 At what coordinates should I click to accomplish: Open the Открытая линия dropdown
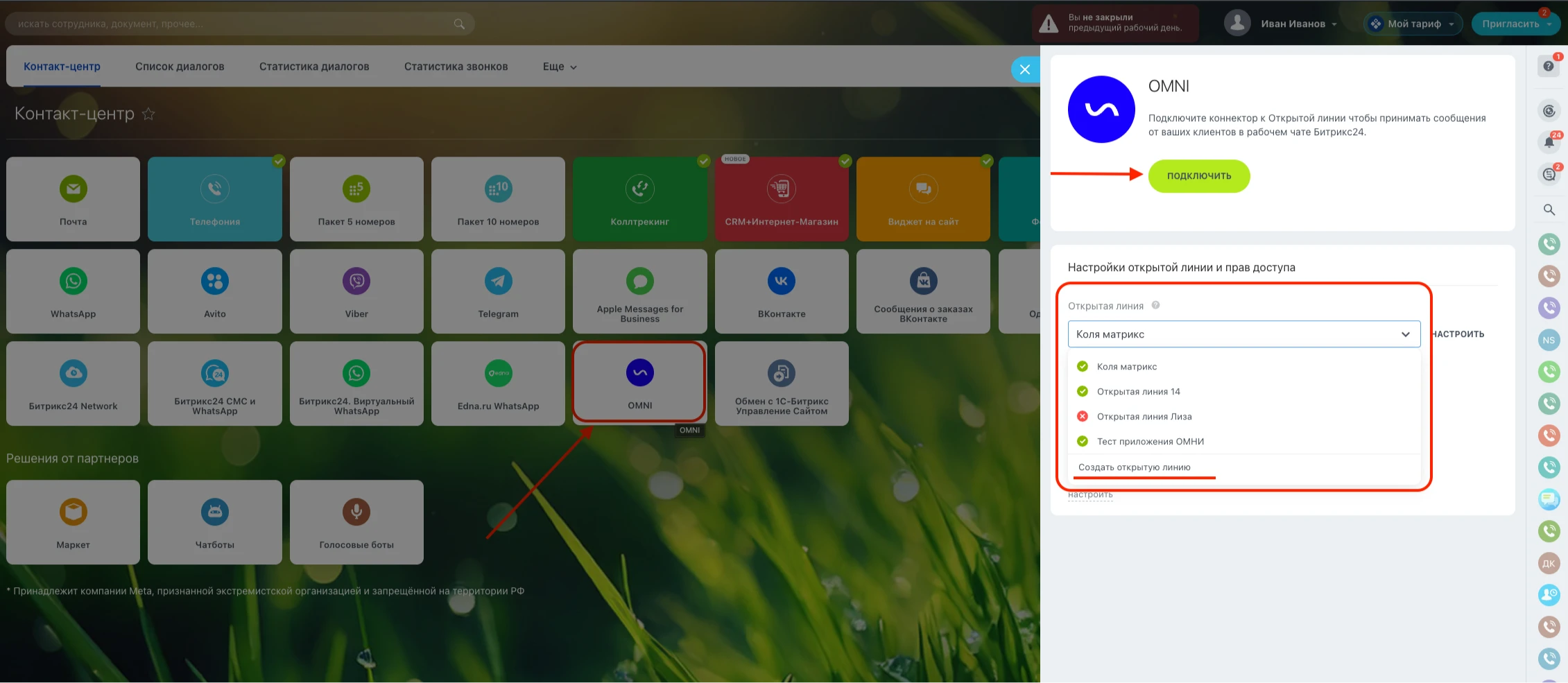[1244, 334]
